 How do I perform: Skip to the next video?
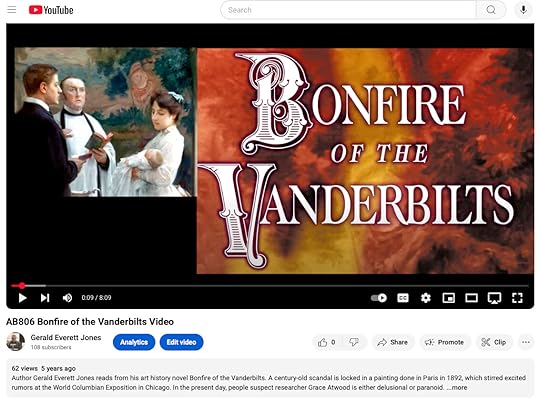point(45,298)
